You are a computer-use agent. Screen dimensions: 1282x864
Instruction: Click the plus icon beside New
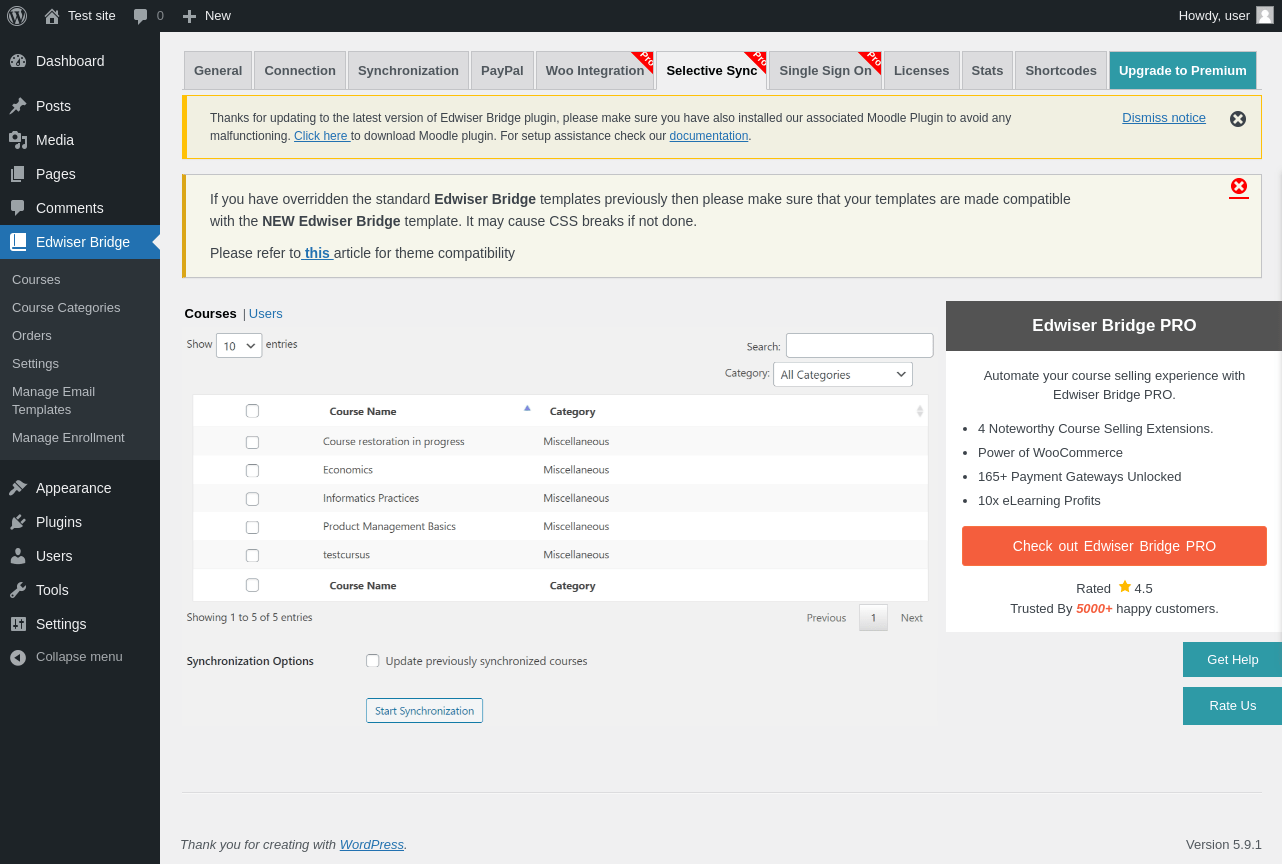tap(189, 16)
